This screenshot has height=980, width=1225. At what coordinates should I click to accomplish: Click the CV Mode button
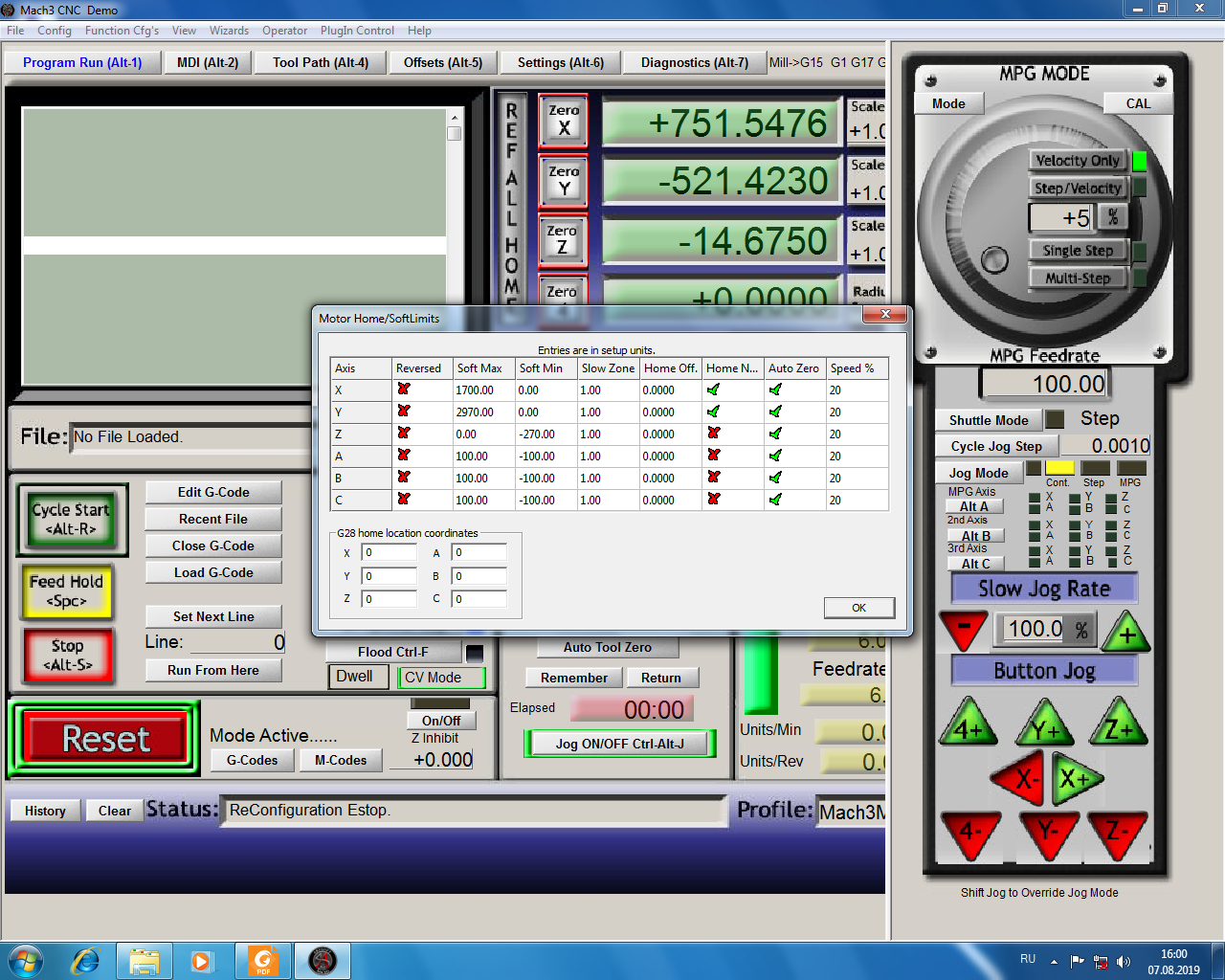[441, 678]
